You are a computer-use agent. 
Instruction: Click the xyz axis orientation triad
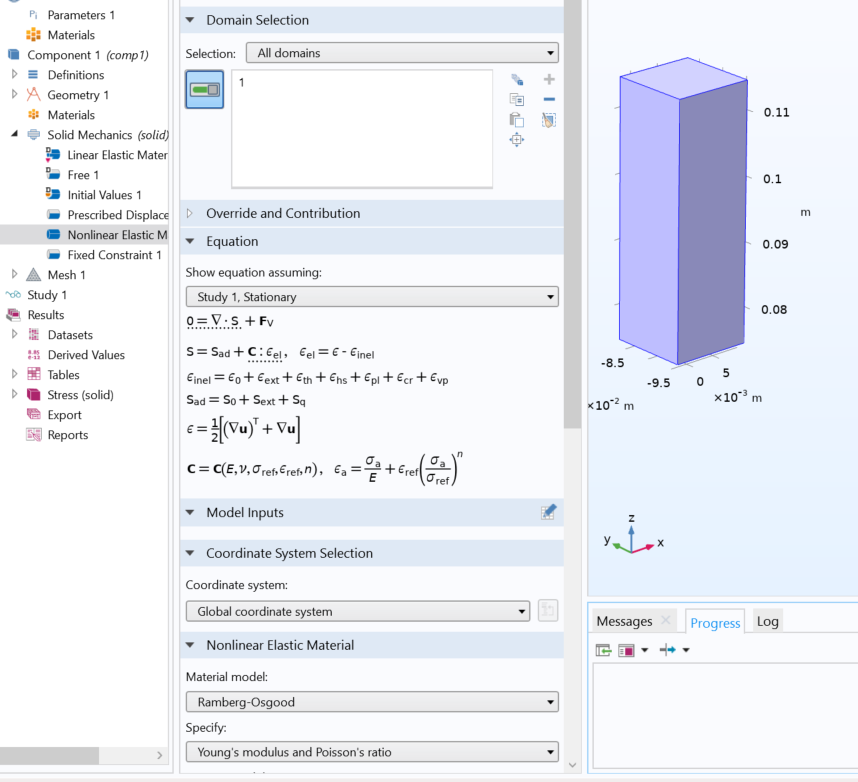[x=632, y=536]
